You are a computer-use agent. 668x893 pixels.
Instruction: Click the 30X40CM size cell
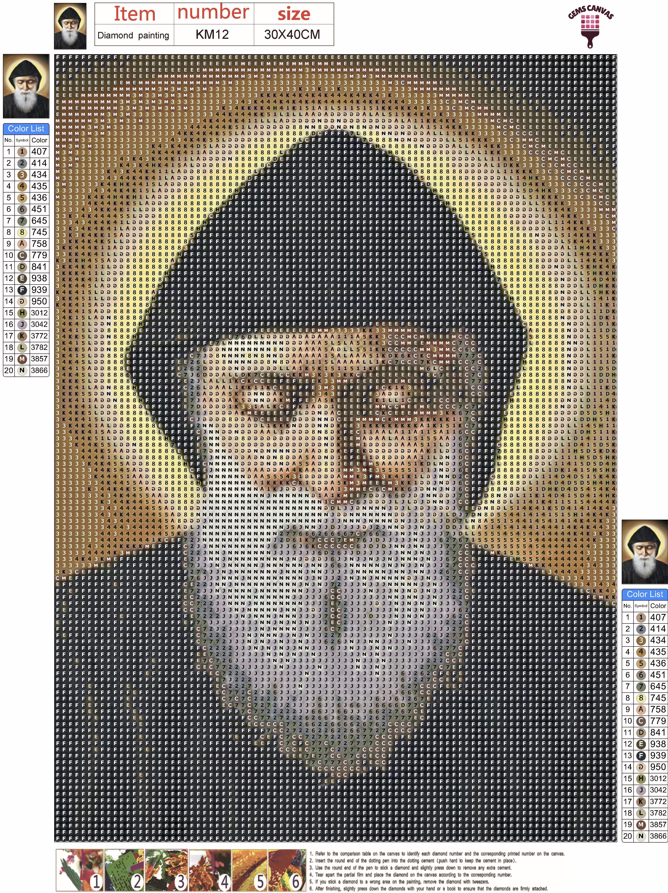click(292, 35)
